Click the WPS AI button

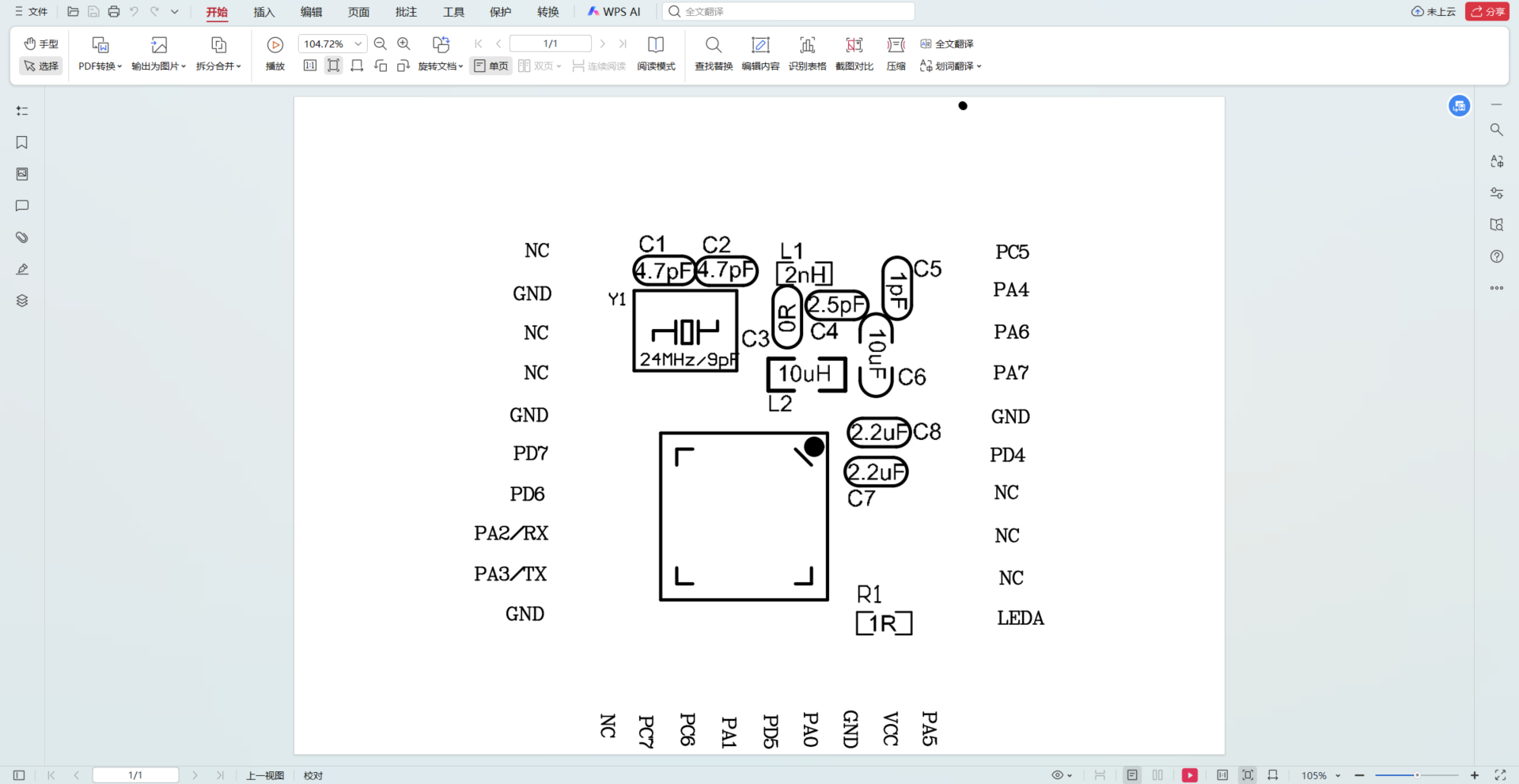click(614, 12)
